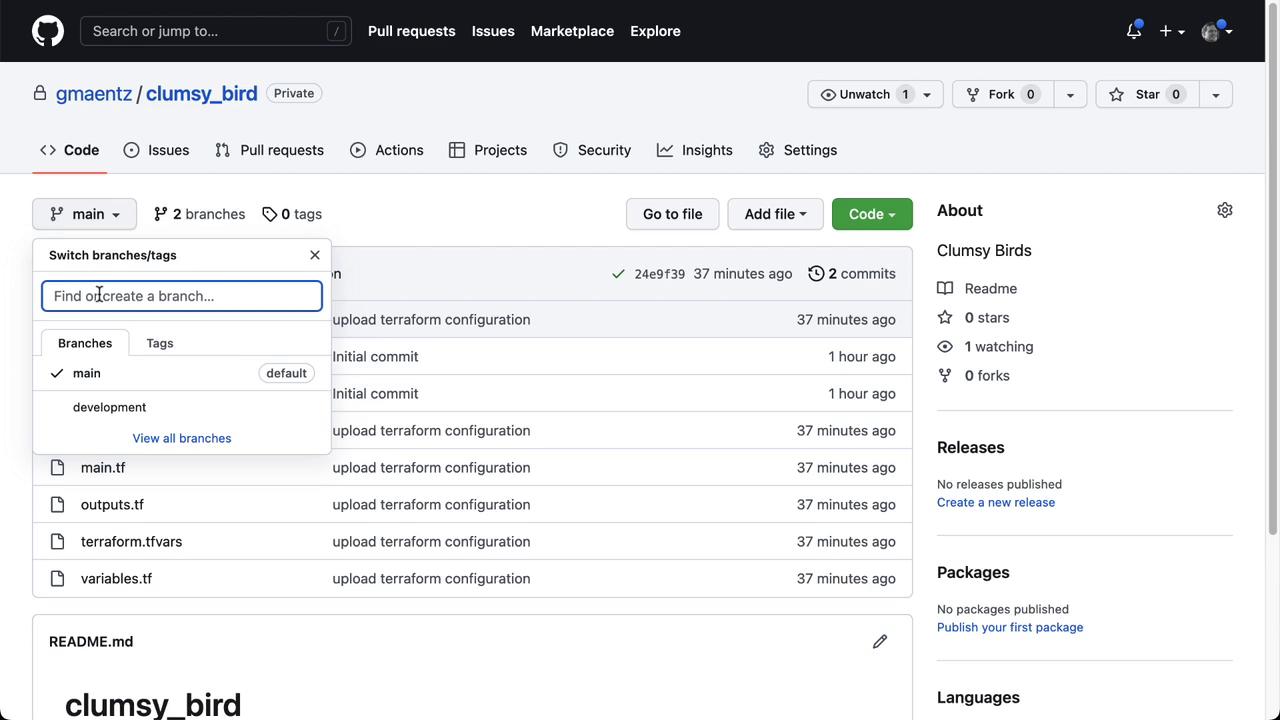Click the green check commit status icon
The height and width of the screenshot is (720, 1280).
pos(618,274)
